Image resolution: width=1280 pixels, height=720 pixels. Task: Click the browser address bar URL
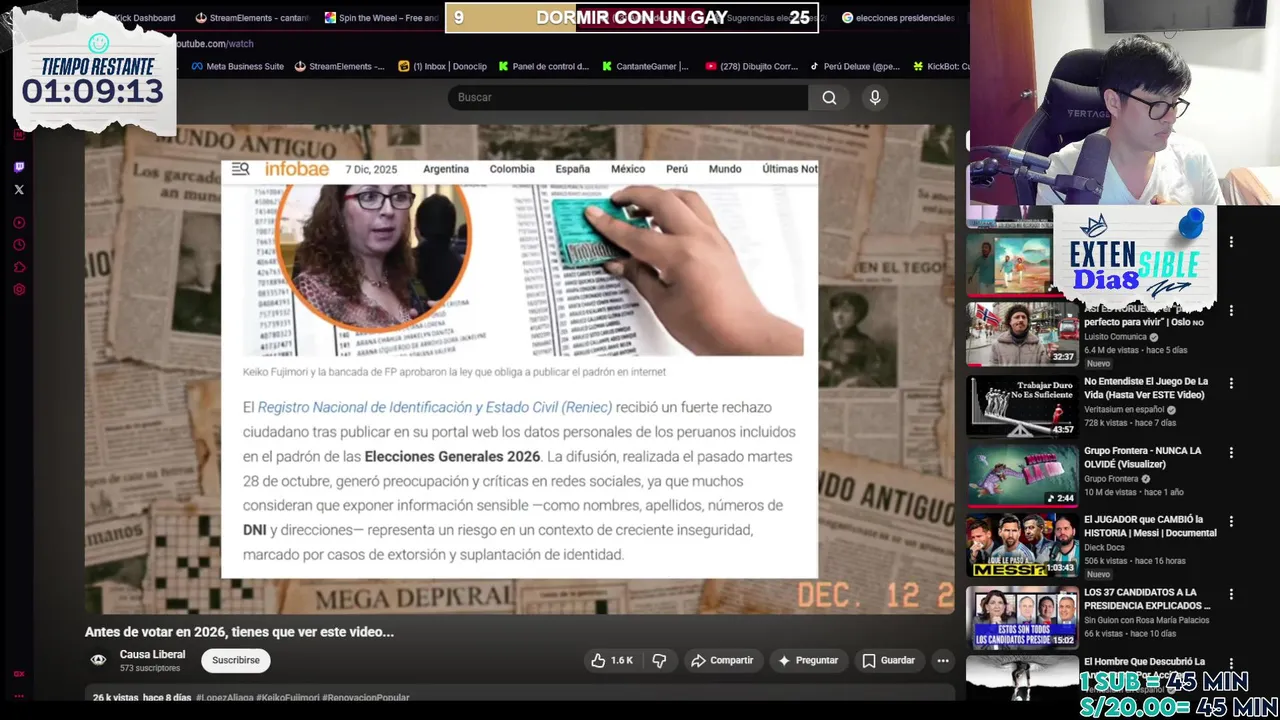coord(215,44)
